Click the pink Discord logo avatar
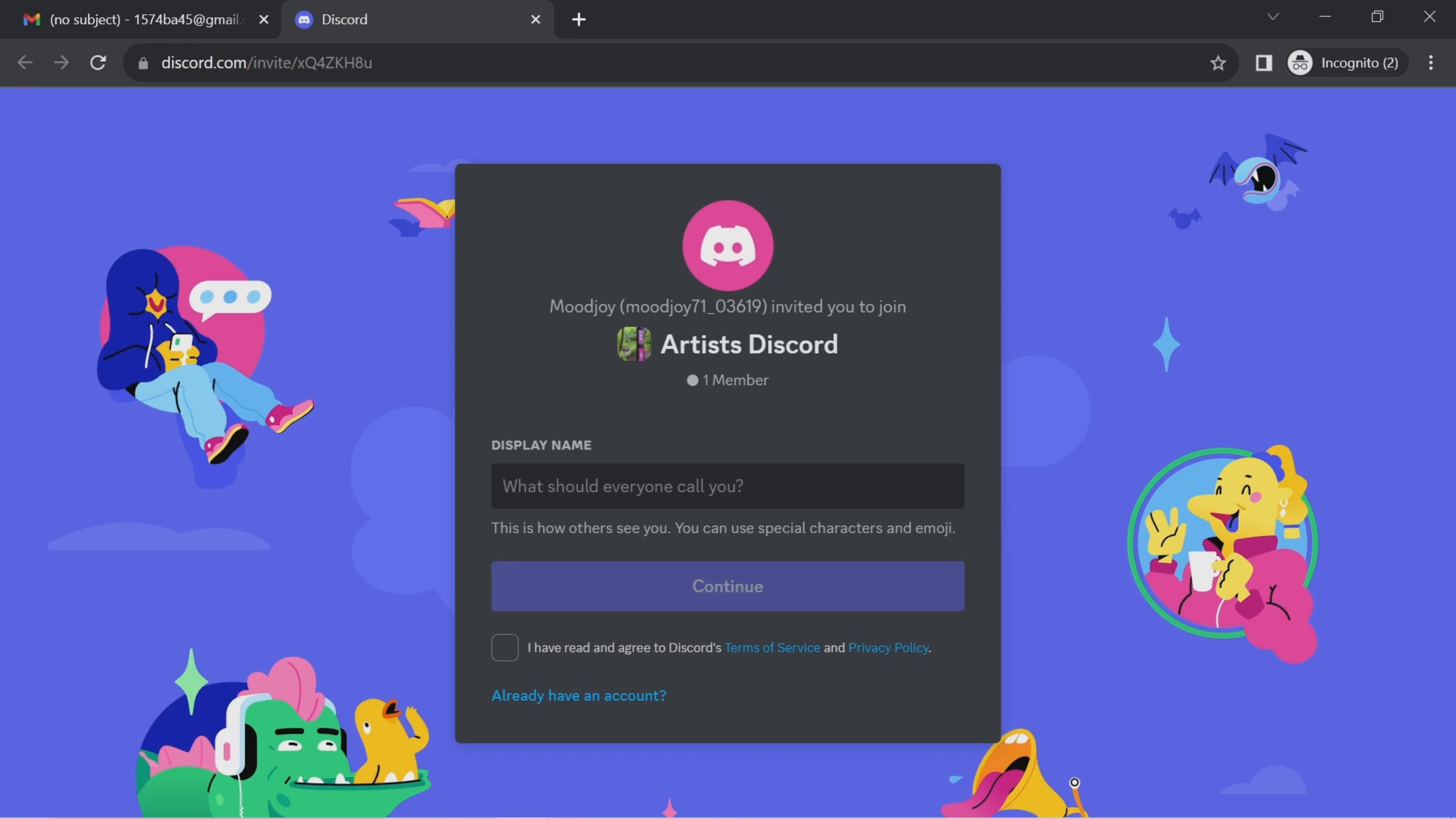Screen dimensions: 1456x819 pos(728,245)
